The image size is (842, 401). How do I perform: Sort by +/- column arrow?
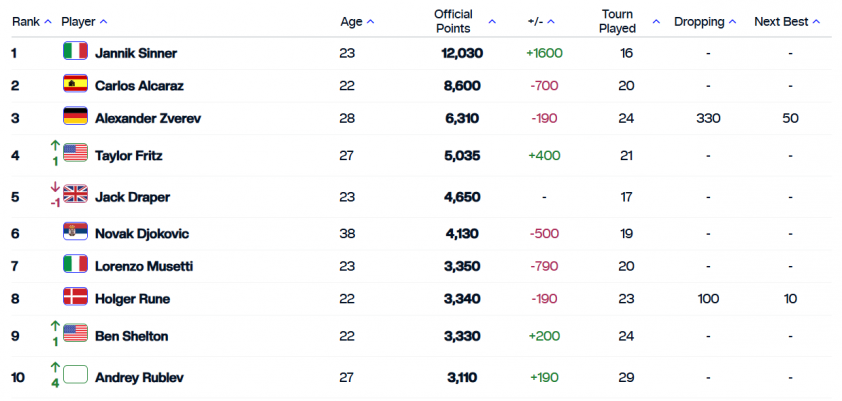coord(550,21)
